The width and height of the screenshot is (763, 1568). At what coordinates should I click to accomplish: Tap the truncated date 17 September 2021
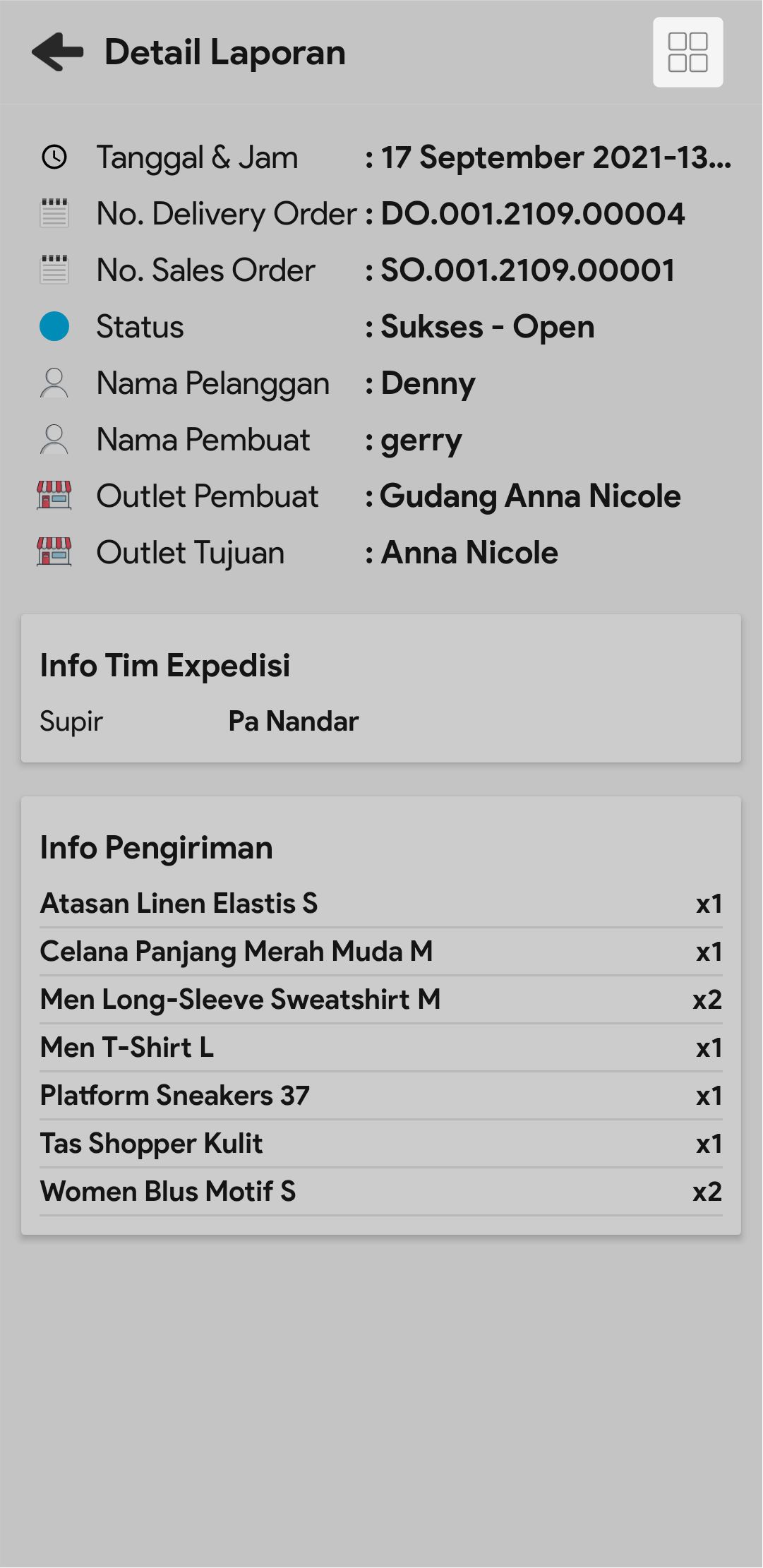coord(555,157)
